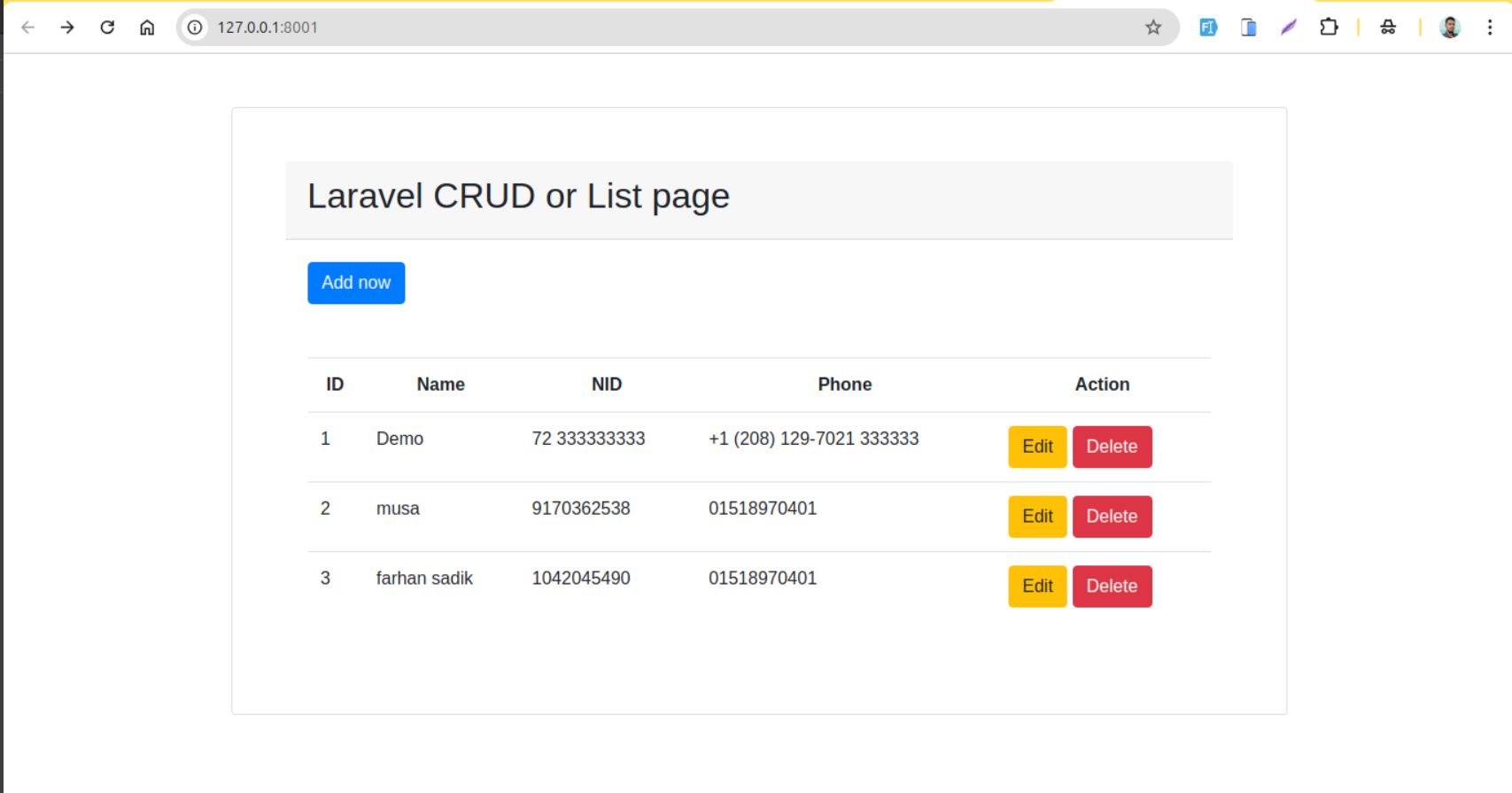View site information icon in address bar
This screenshot has width=1512, height=793.
pyautogui.click(x=195, y=27)
